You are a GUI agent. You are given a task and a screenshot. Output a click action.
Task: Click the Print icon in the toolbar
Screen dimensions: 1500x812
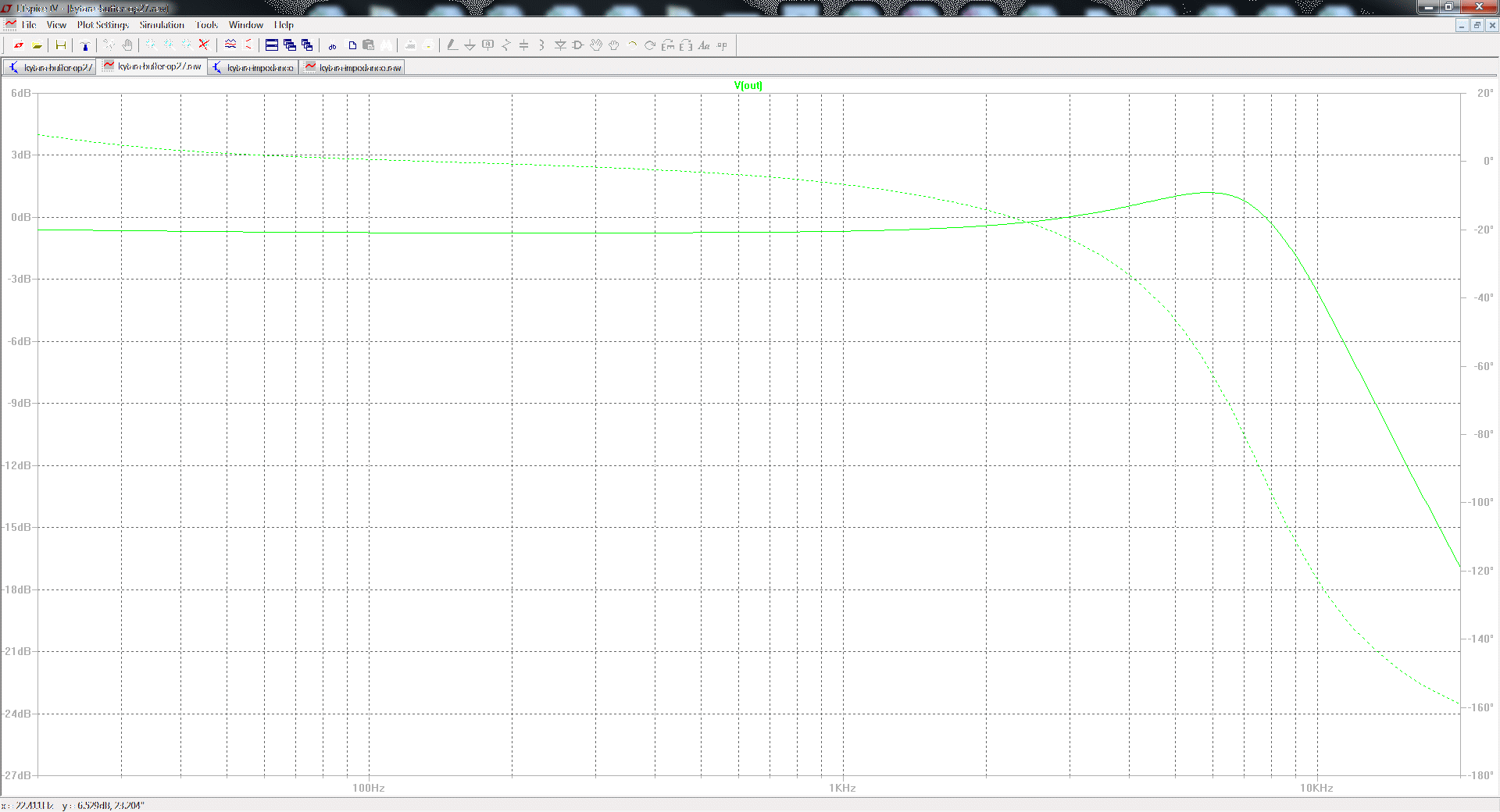point(428,45)
